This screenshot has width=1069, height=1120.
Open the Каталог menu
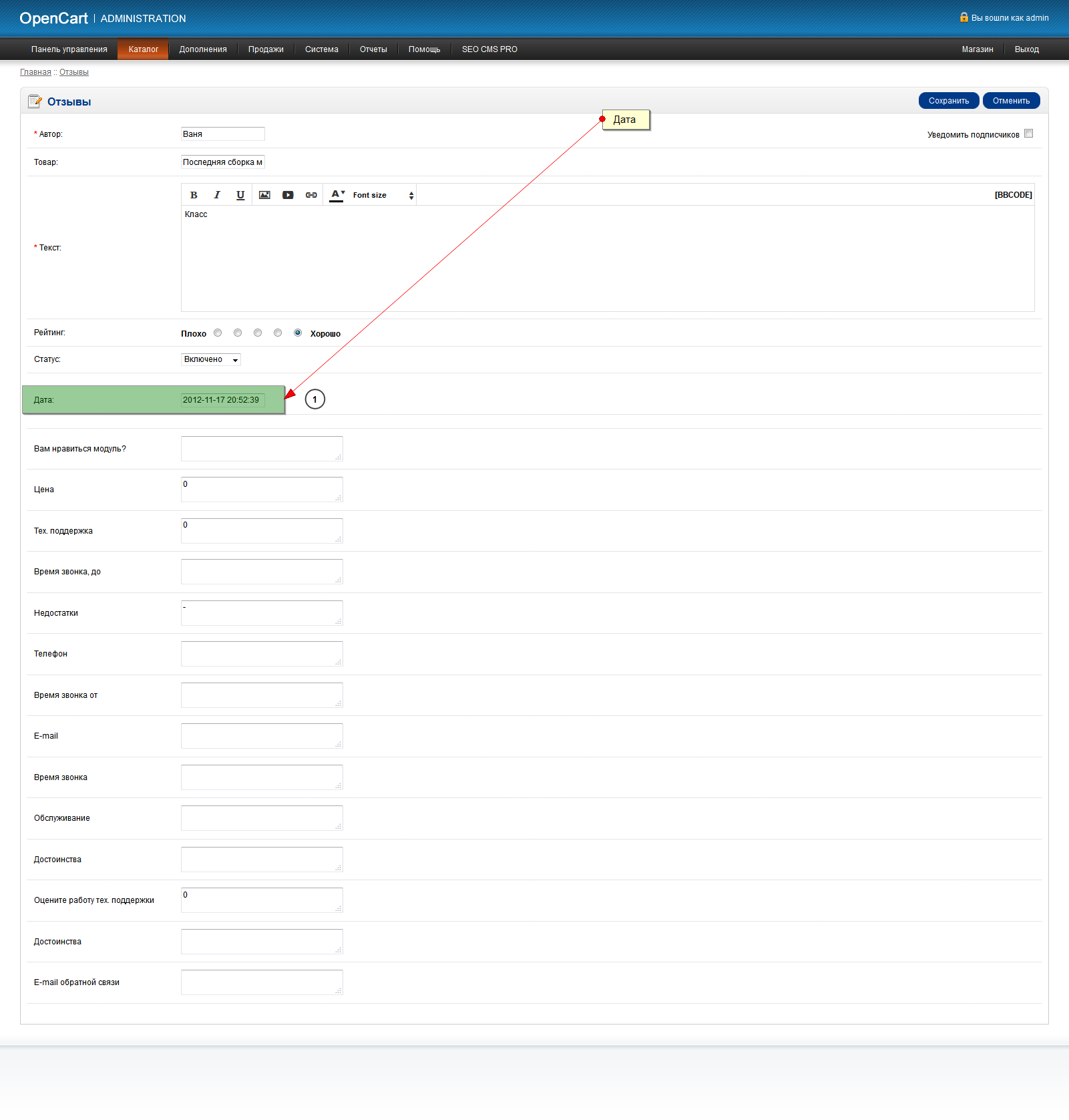click(144, 49)
